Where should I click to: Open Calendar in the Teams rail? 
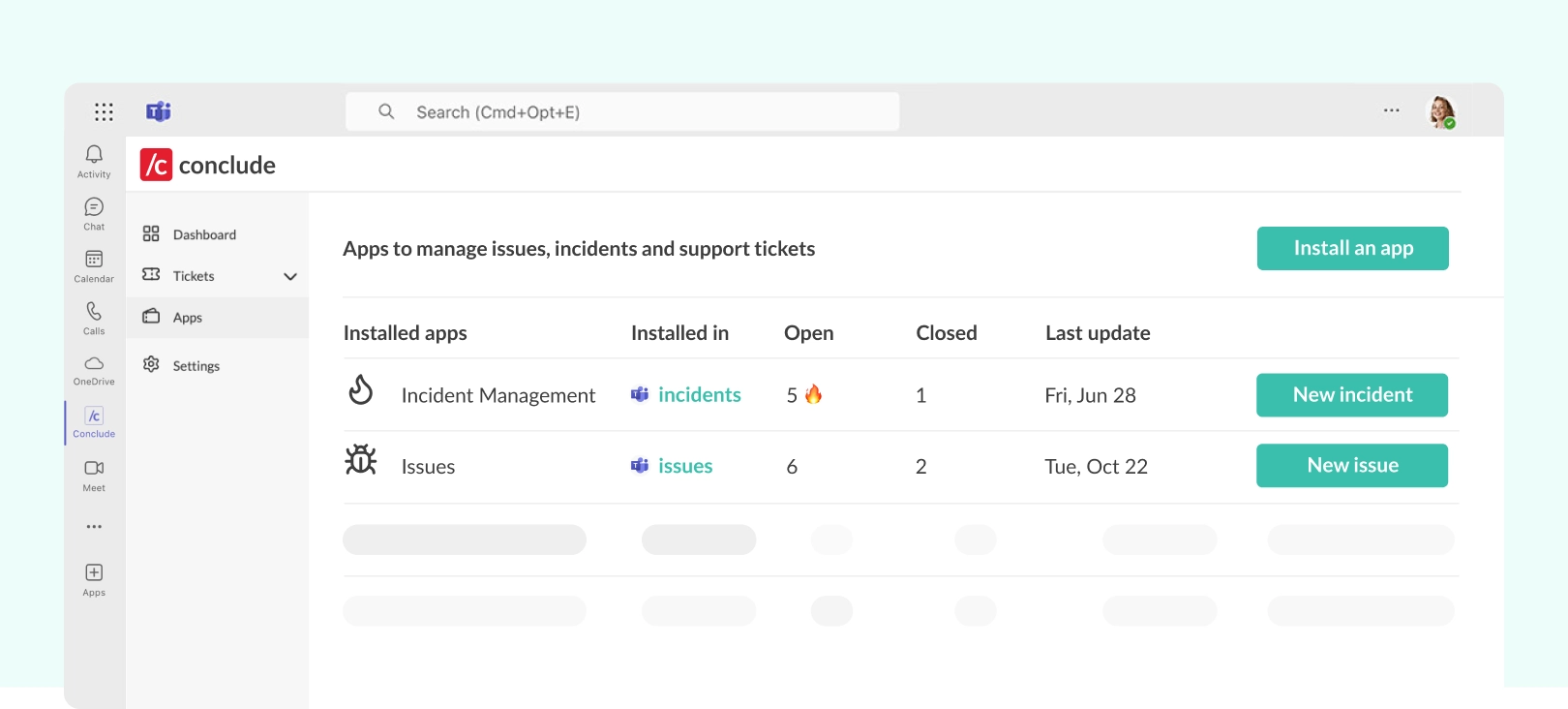[x=94, y=266]
